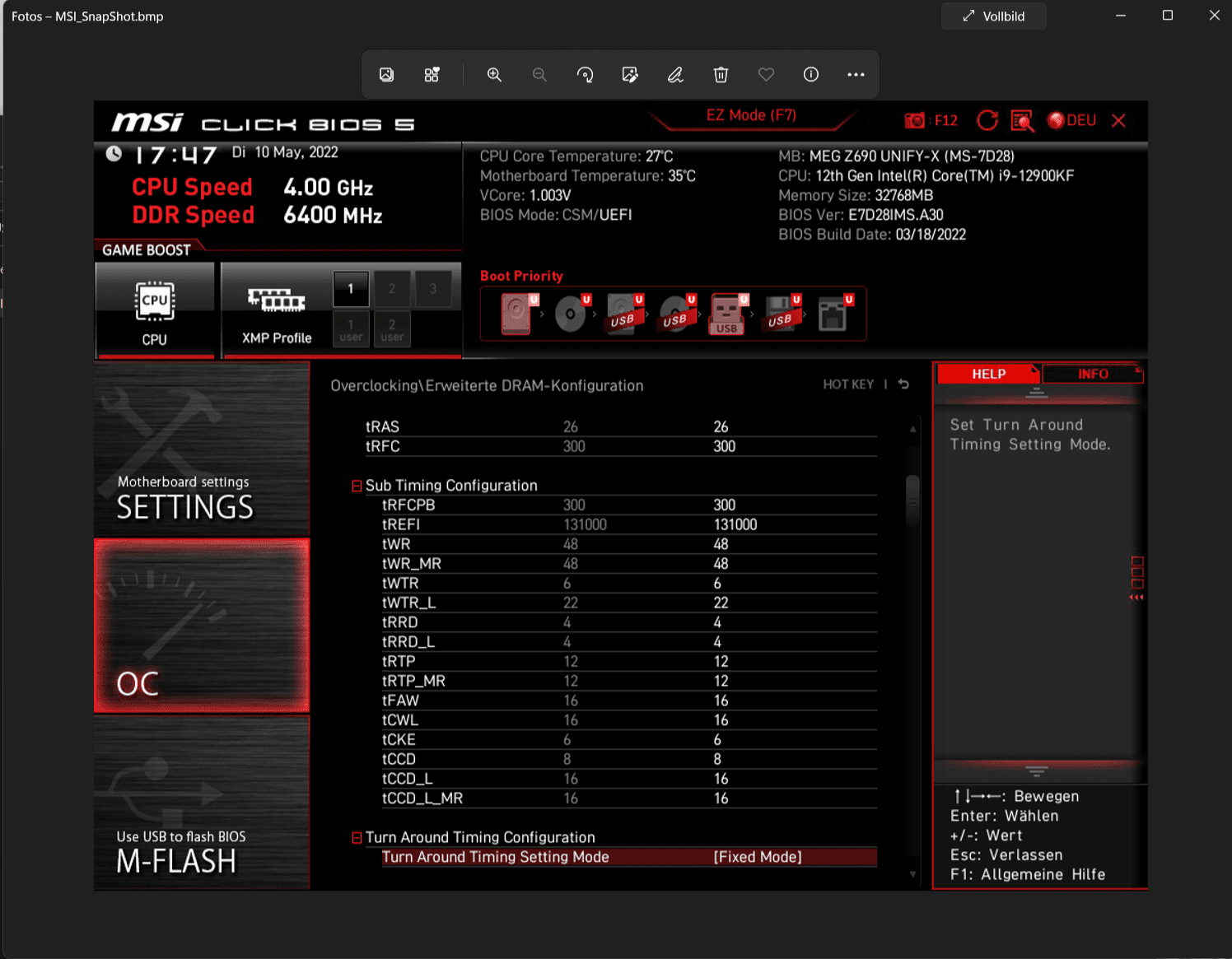Edit the tRAS value field
1232x959 pixels.
pos(721,426)
